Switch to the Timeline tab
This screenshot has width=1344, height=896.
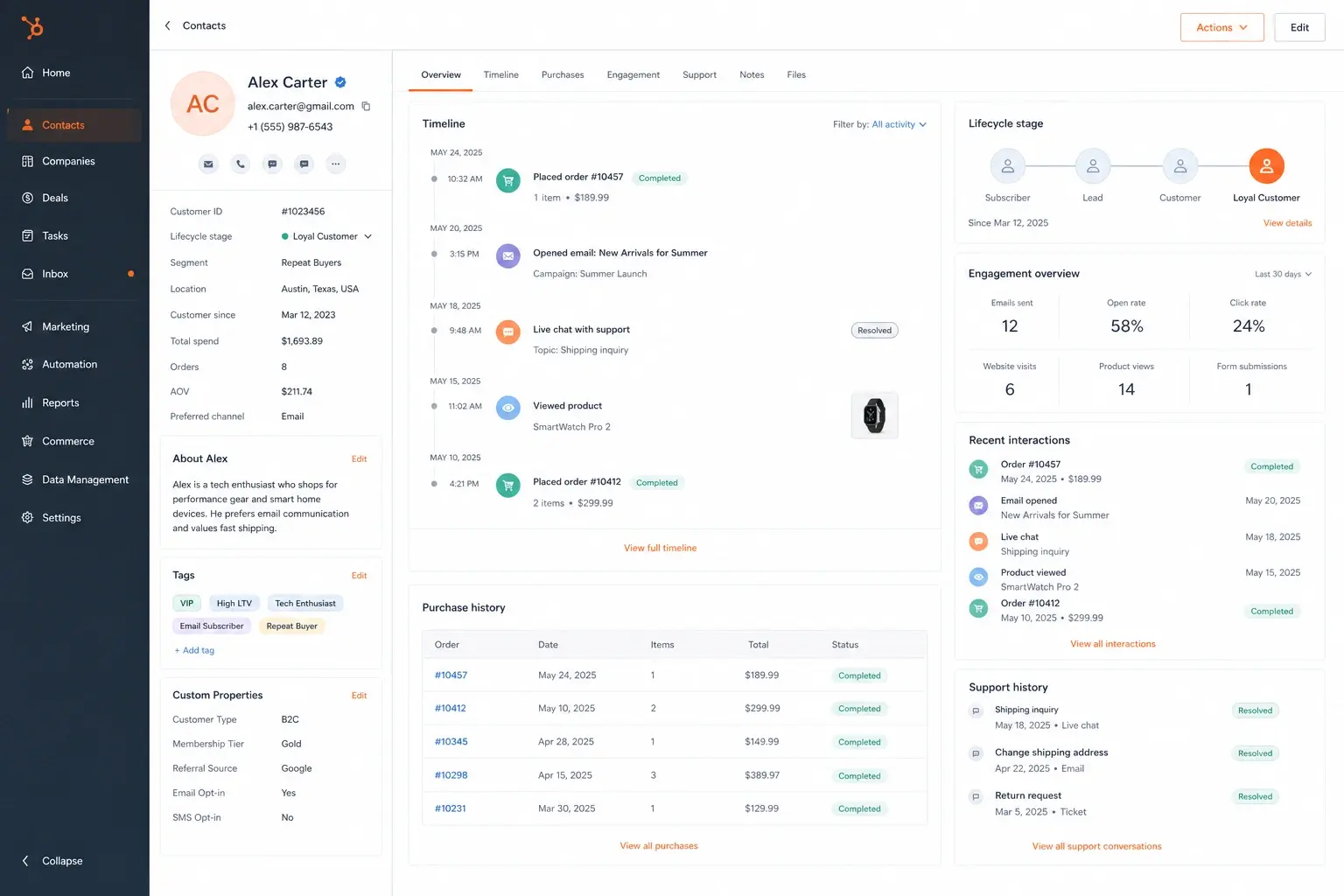[501, 74]
